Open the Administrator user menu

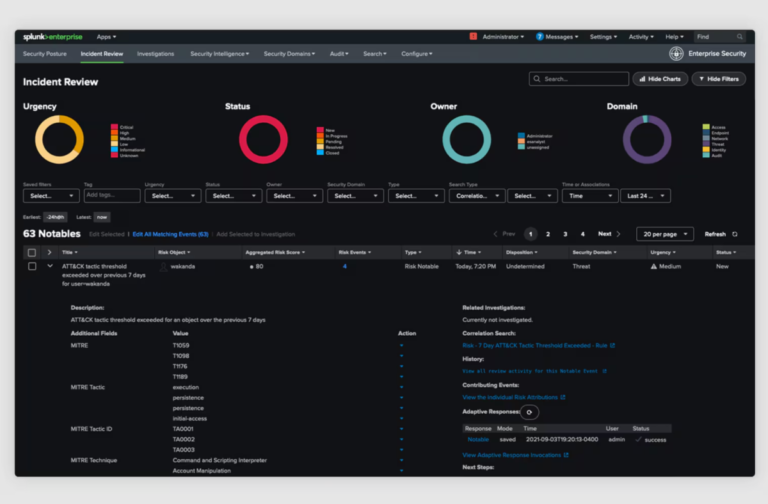[x=503, y=37]
